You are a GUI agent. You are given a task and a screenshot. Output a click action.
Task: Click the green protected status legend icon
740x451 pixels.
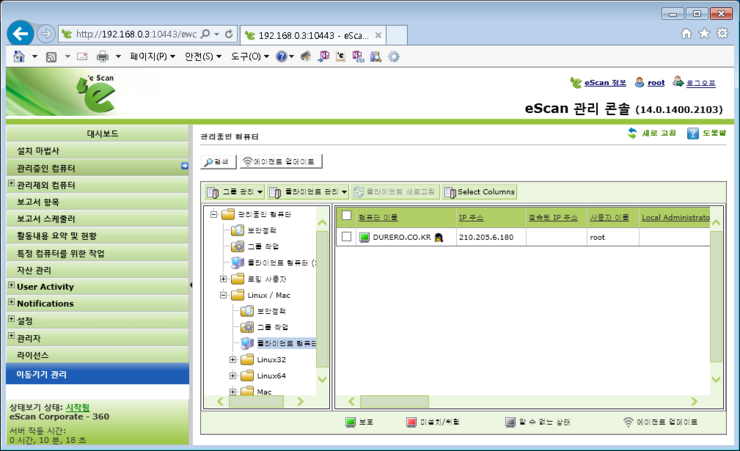pyautogui.click(x=350, y=422)
